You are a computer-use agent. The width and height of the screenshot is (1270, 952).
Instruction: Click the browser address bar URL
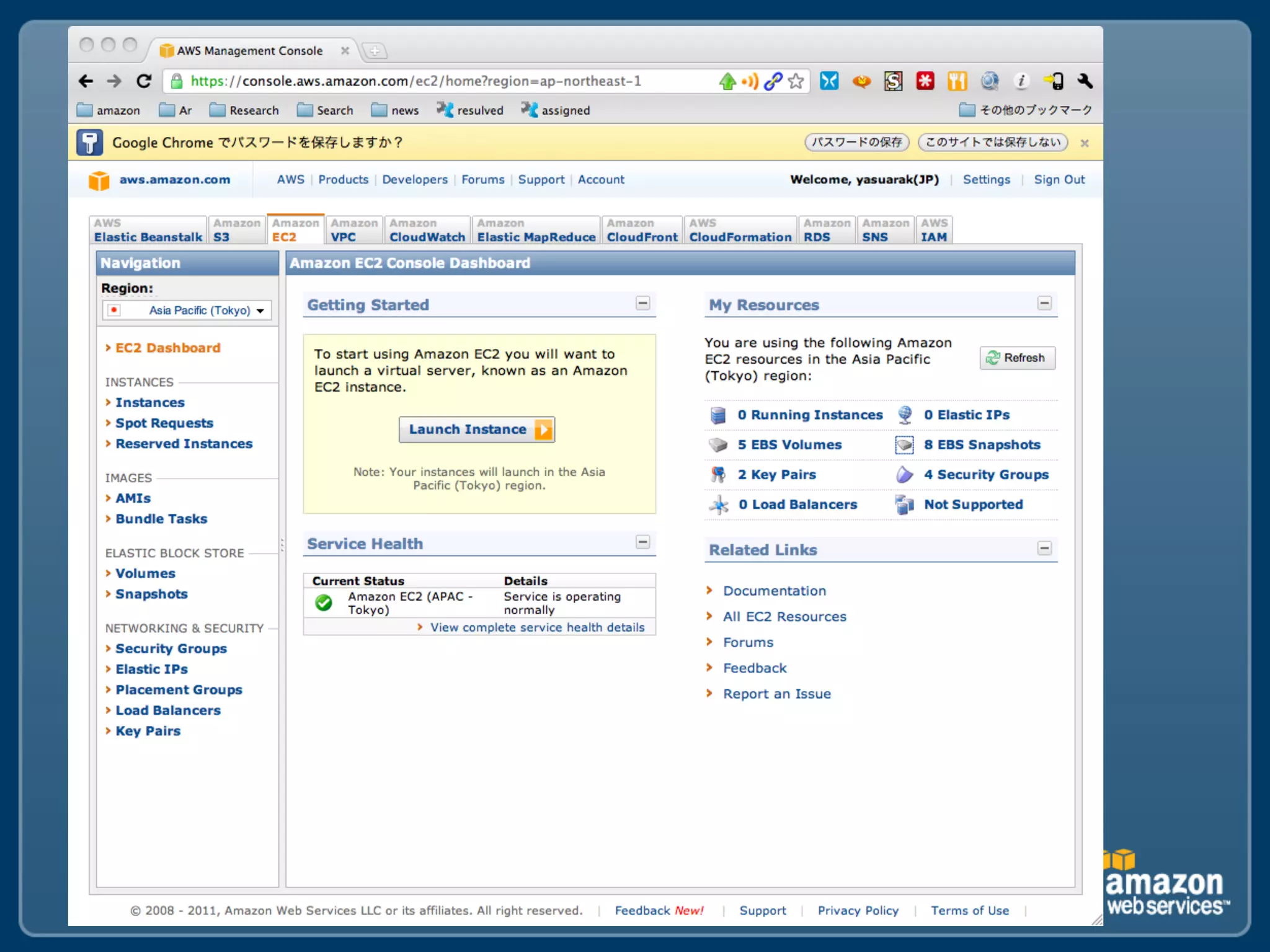point(415,81)
